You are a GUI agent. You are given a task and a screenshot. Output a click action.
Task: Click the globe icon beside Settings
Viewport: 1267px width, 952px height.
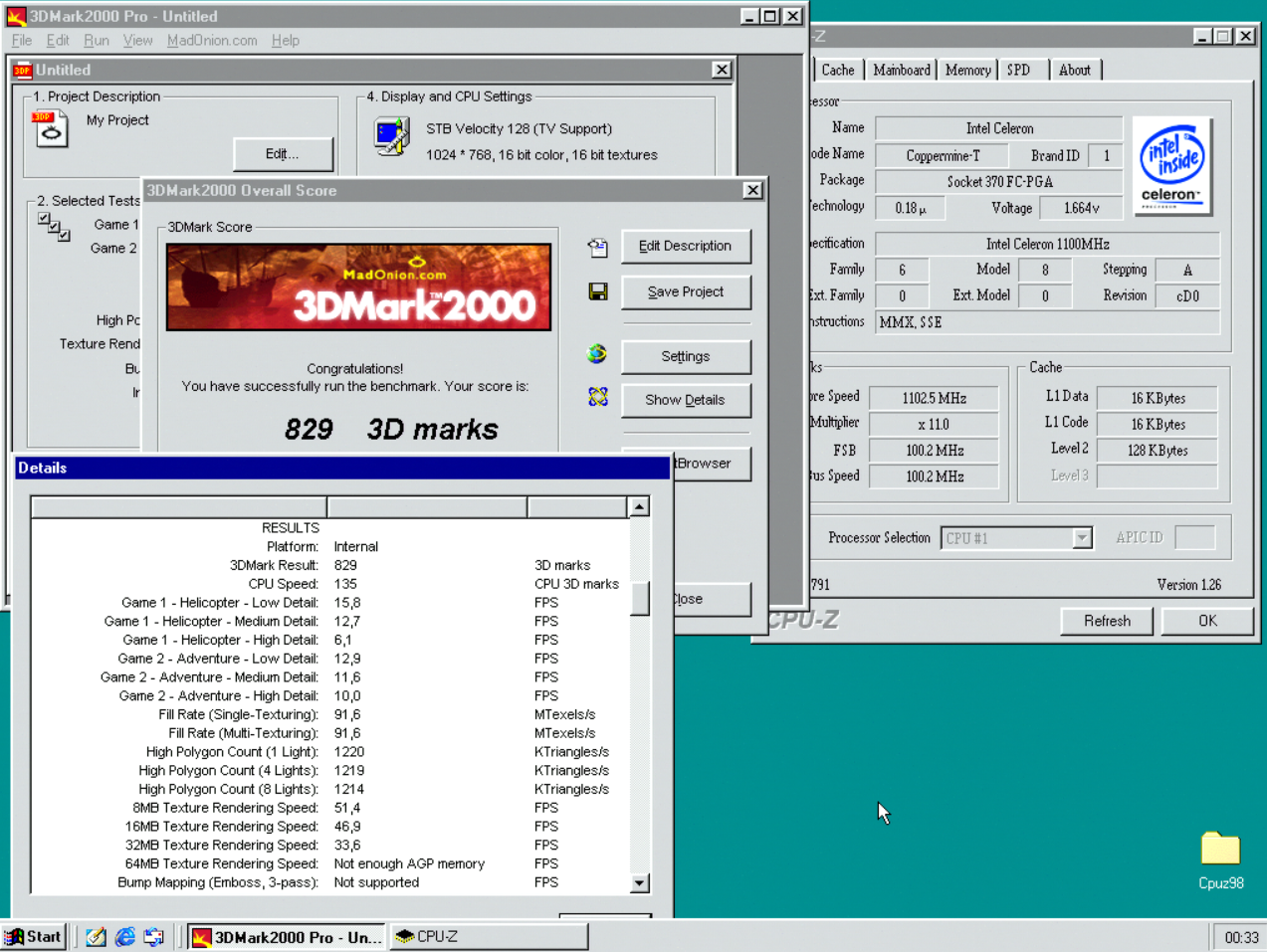[597, 353]
